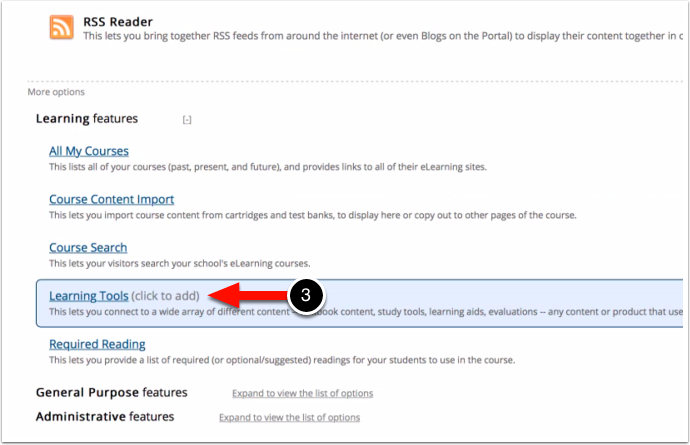
Task: Click the Required Reading description text
Action: pos(282,360)
